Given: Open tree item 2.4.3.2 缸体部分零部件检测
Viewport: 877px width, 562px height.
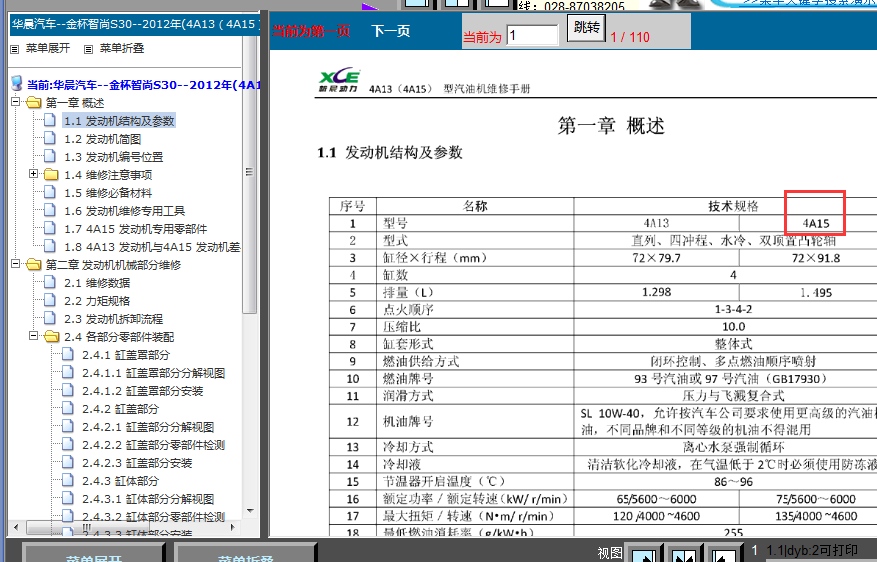Looking at the screenshot, I should (x=153, y=517).
